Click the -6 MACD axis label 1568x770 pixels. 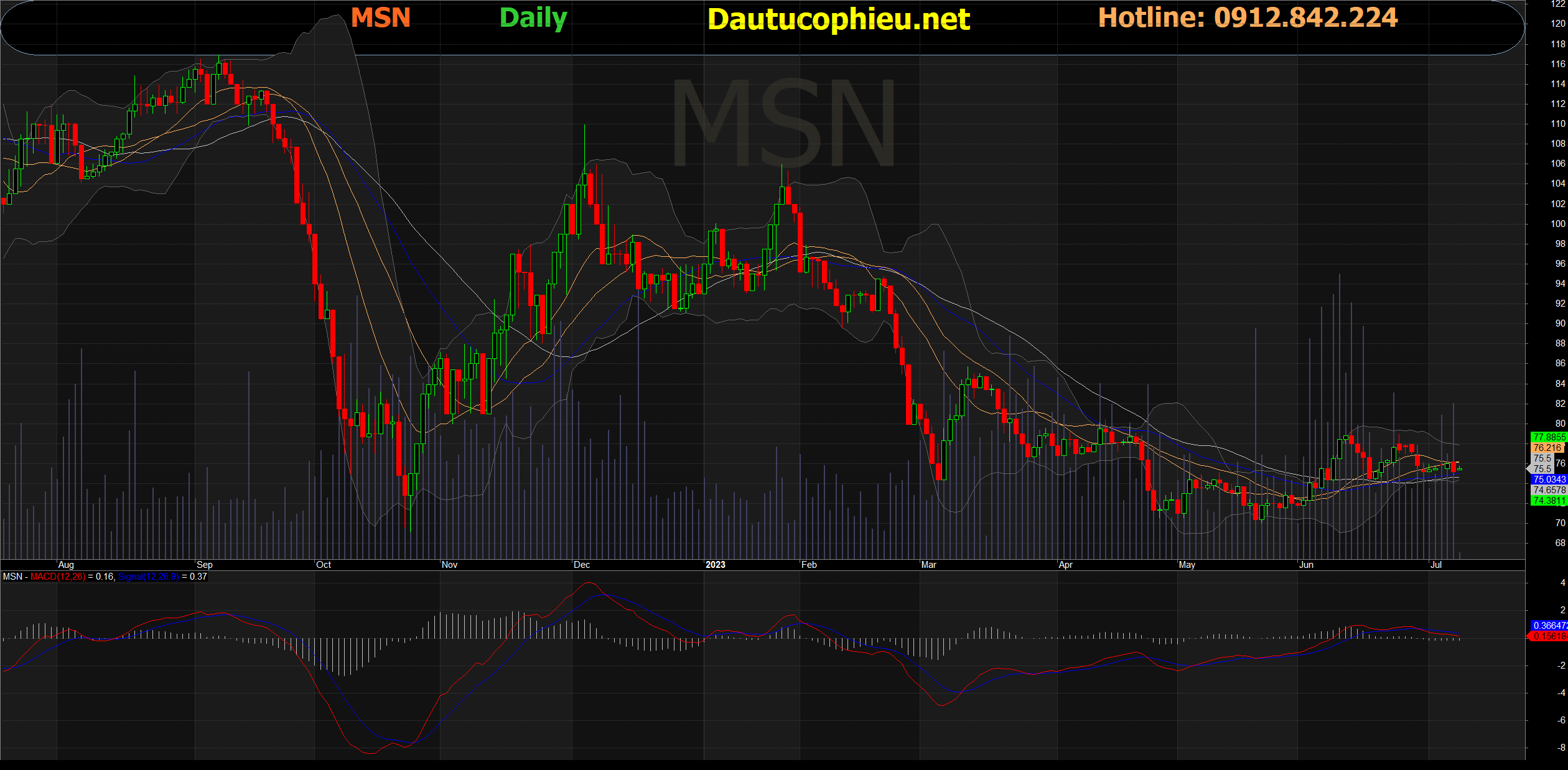(1561, 720)
